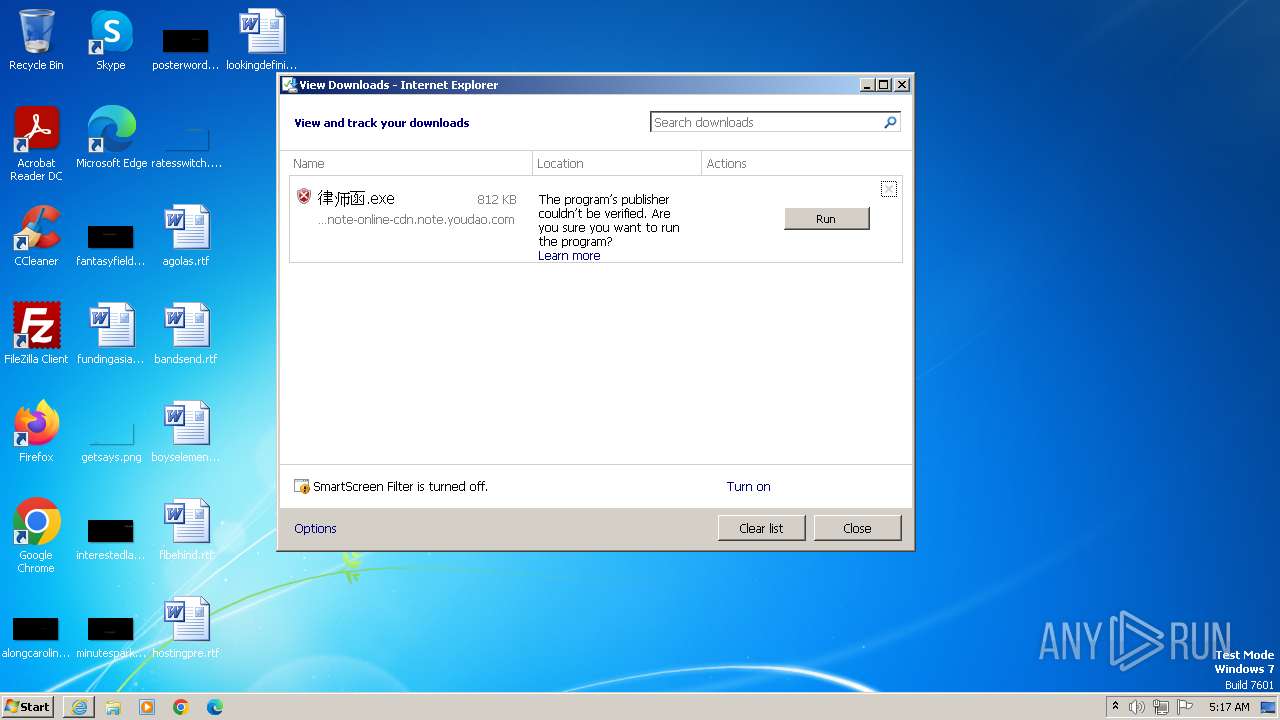Open agolas.rtf document icon
1280x720 pixels.
(186, 236)
